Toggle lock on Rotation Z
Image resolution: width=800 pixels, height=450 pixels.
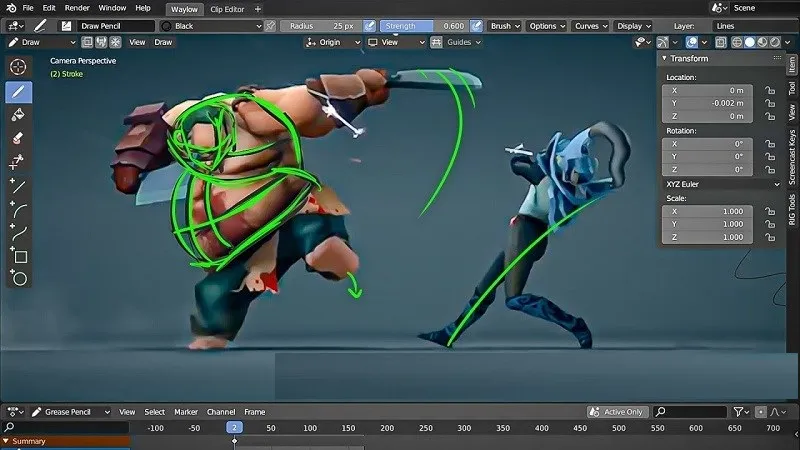click(x=770, y=169)
